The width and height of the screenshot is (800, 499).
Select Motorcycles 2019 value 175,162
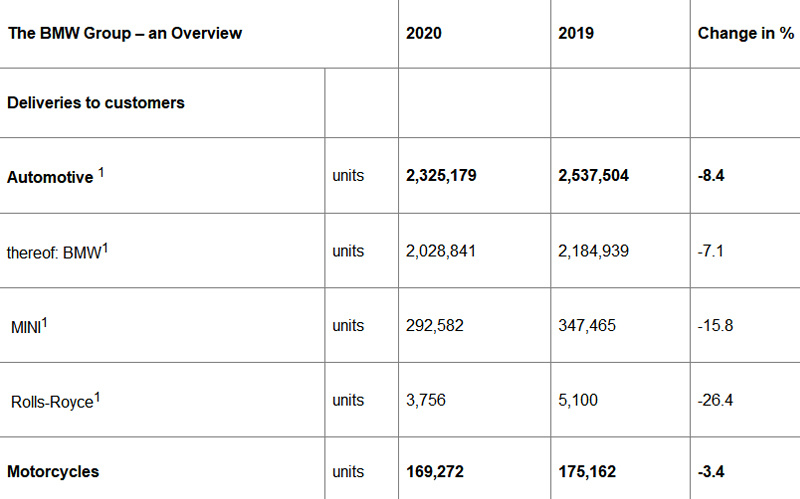click(587, 471)
